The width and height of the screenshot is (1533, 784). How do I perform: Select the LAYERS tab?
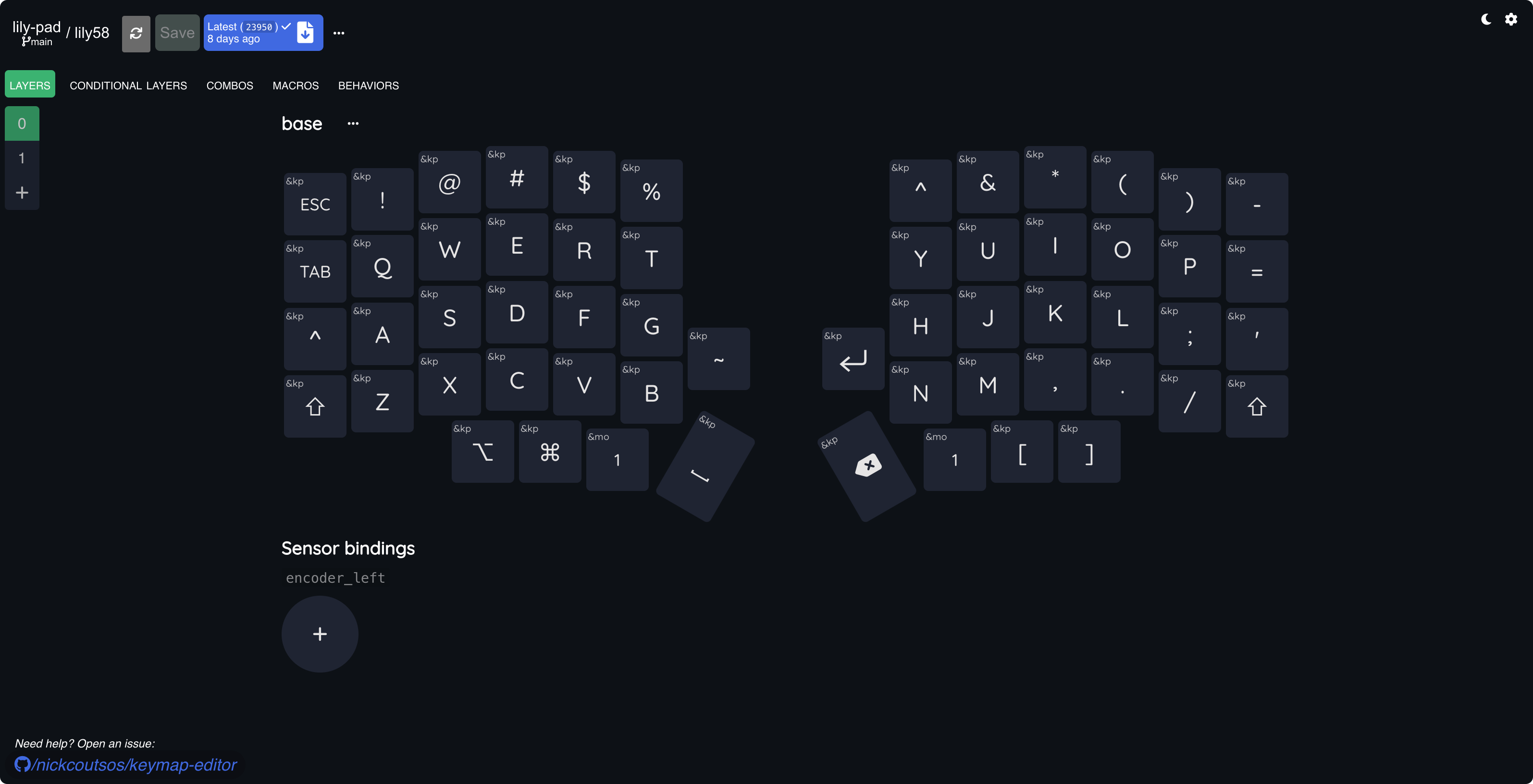point(29,85)
